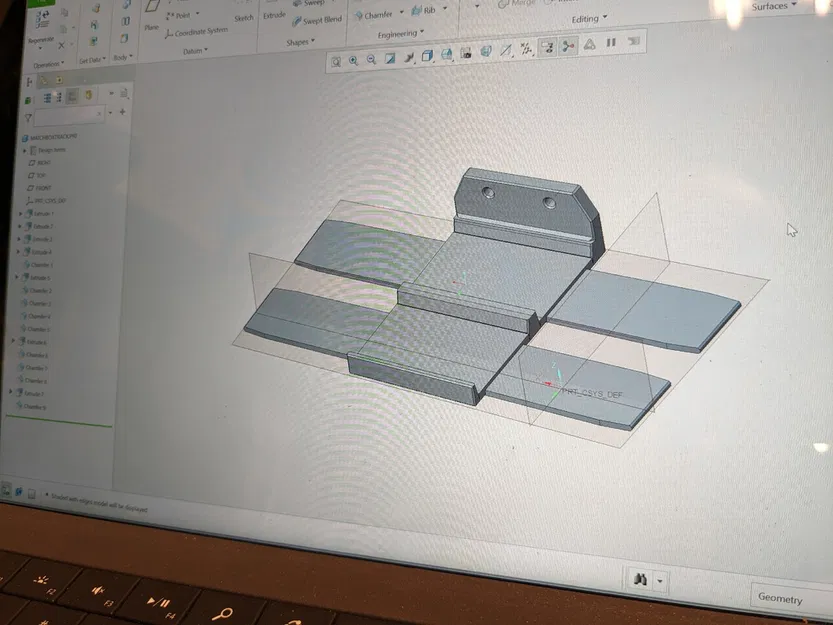The width and height of the screenshot is (833, 625).
Task: Click the Refit view toolbar icon
Action: coord(336,62)
